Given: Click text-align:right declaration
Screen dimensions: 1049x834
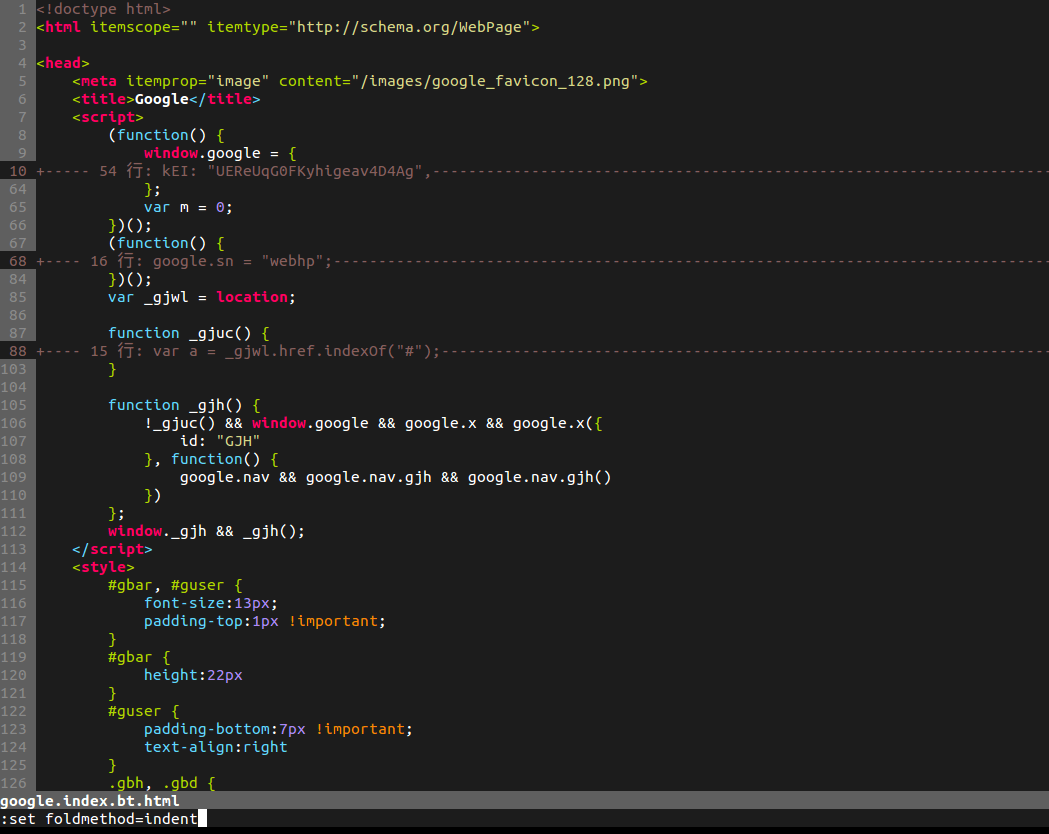Looking at the screenshot, I should click(x=215, y=748).
